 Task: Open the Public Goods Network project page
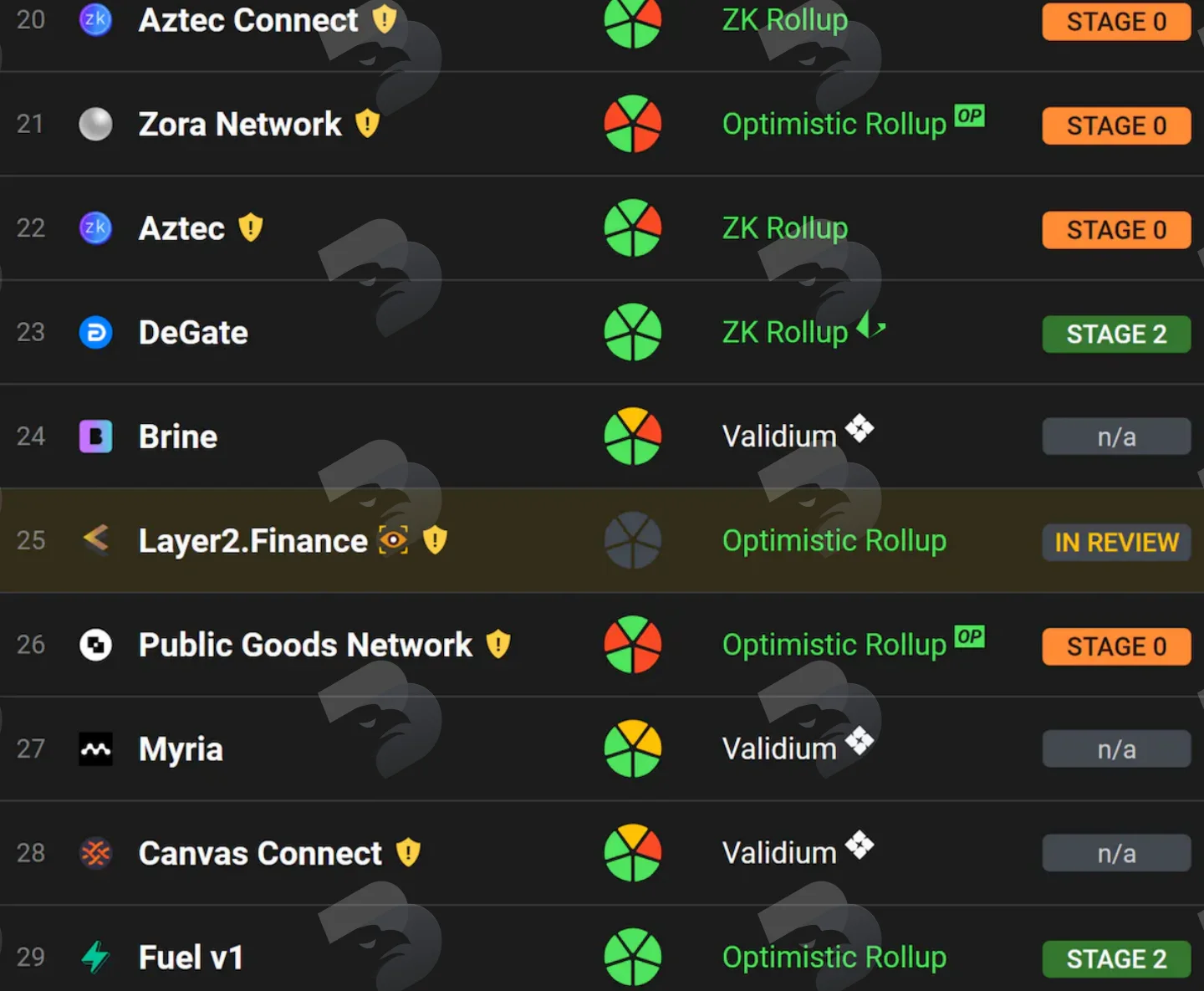(305, 645)
